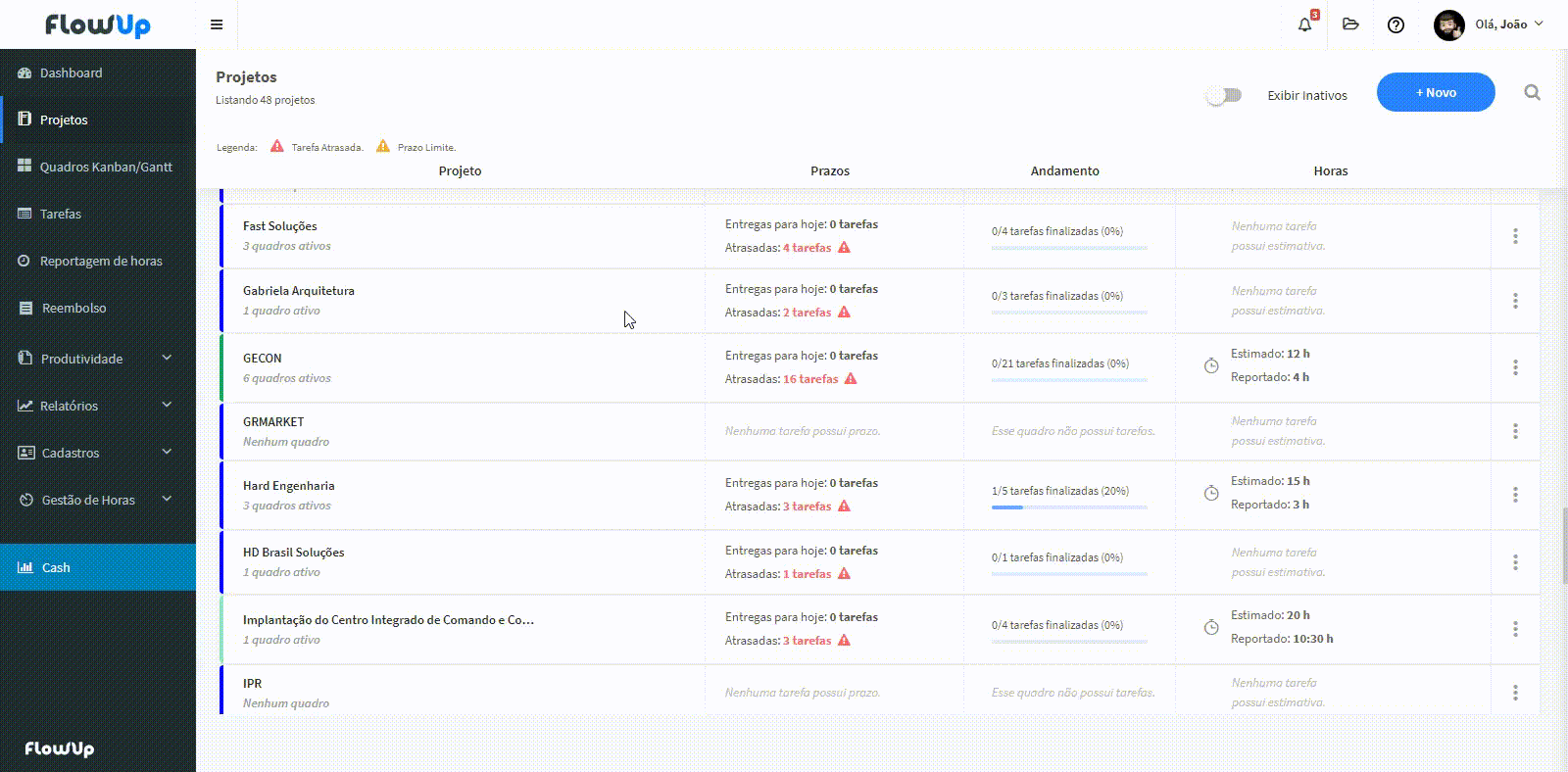Toggle the hamburger sidebar menu
The image size is (1568, 772).
click(x=217, y=24)
